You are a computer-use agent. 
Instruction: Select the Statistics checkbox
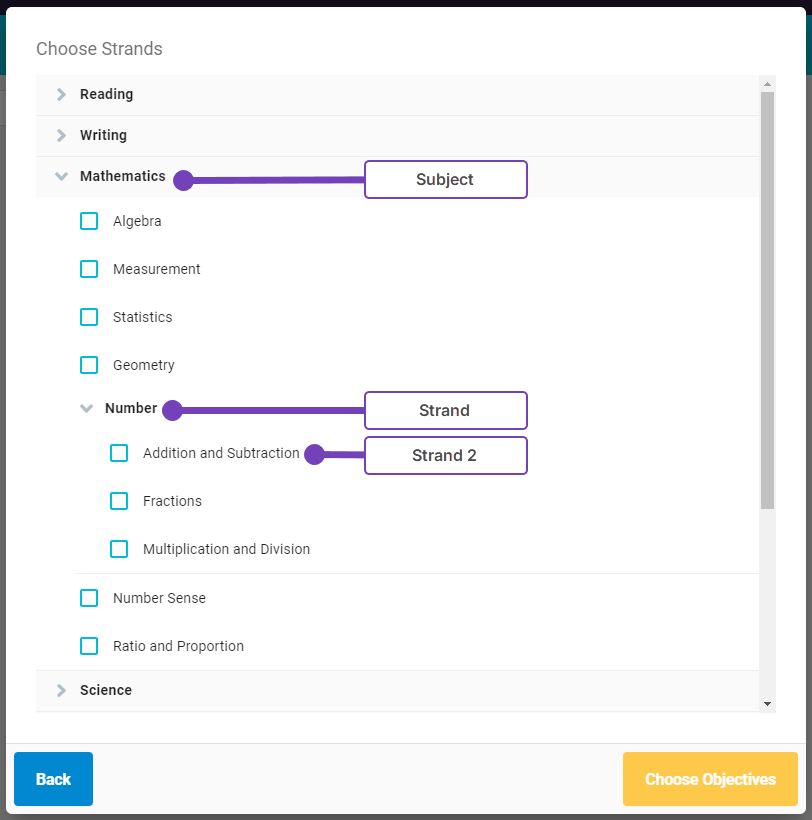89,317
